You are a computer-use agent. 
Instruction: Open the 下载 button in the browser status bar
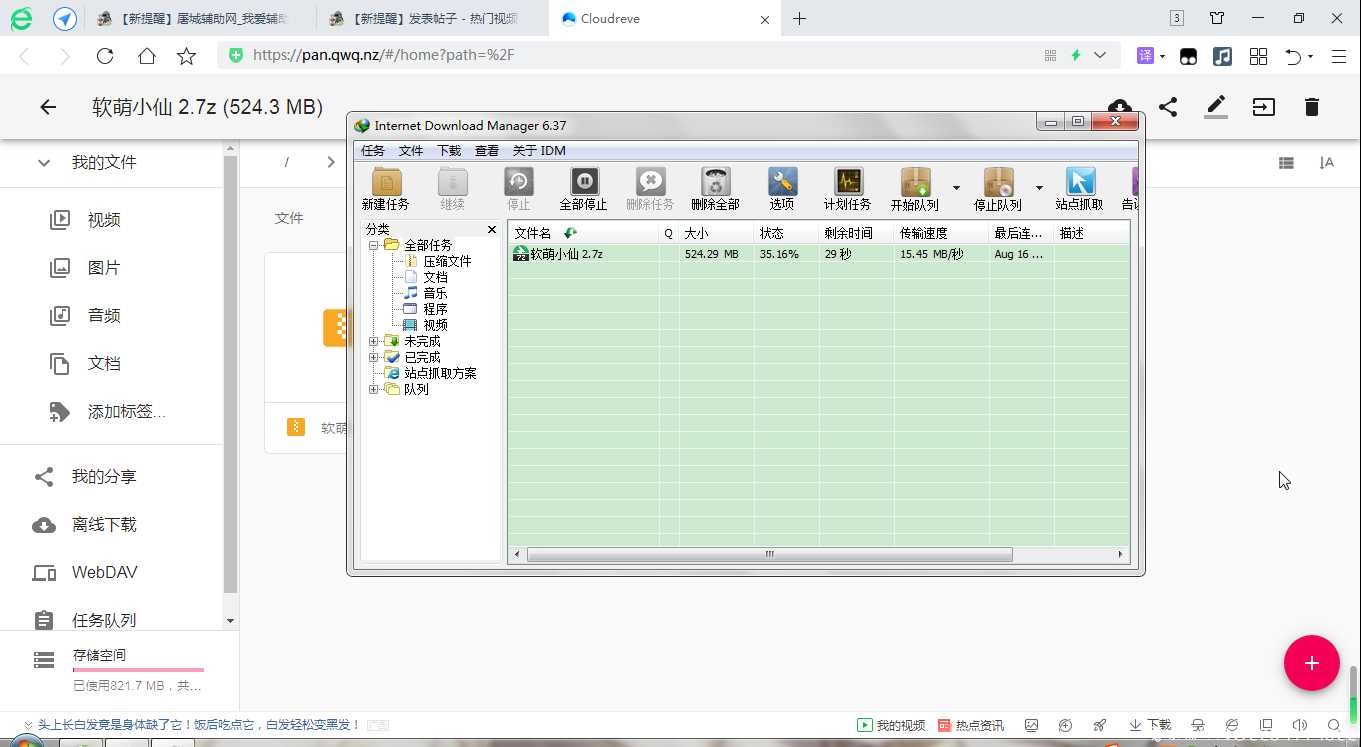pos(1150,725)
